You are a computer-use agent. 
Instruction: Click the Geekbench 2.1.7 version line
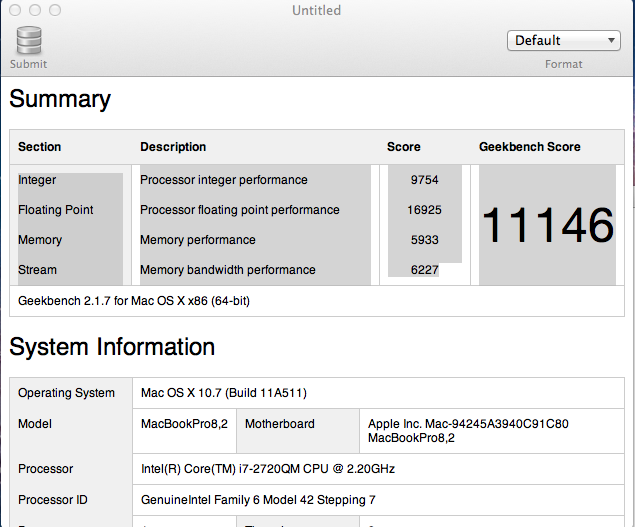[x=134, y=301]
